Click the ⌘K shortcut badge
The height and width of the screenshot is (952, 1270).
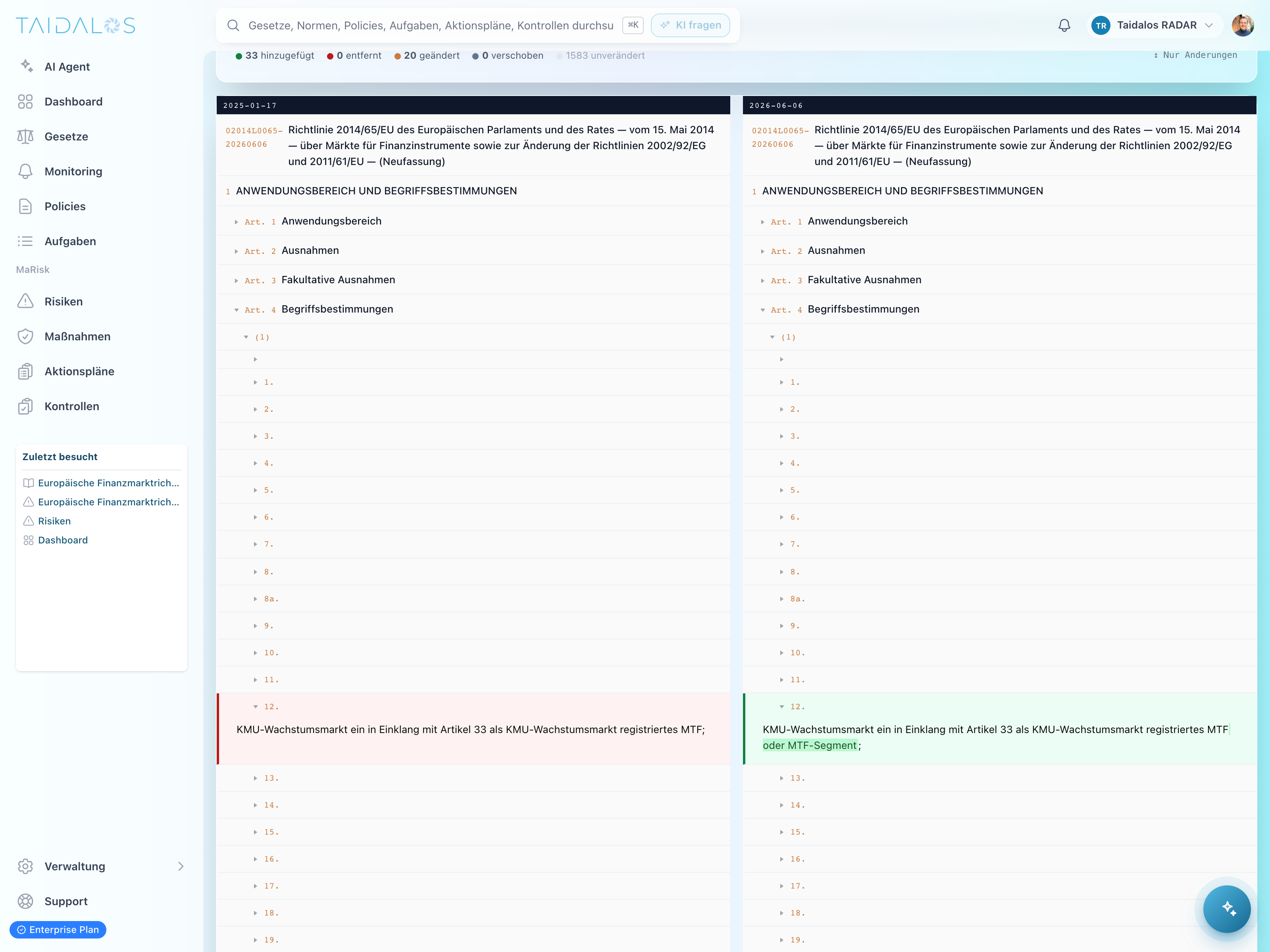(x=633, y=25)
